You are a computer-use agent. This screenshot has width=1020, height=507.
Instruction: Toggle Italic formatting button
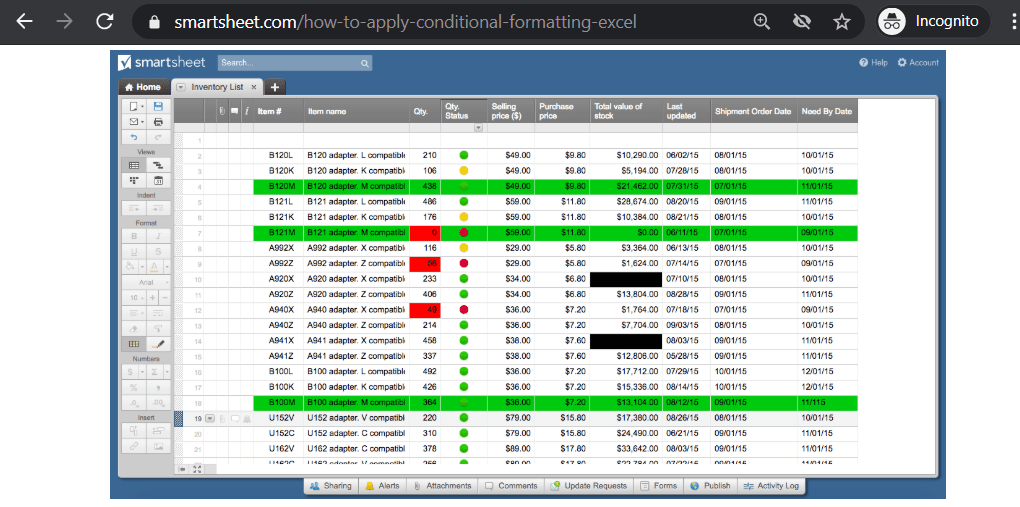(x=158, y=236)
